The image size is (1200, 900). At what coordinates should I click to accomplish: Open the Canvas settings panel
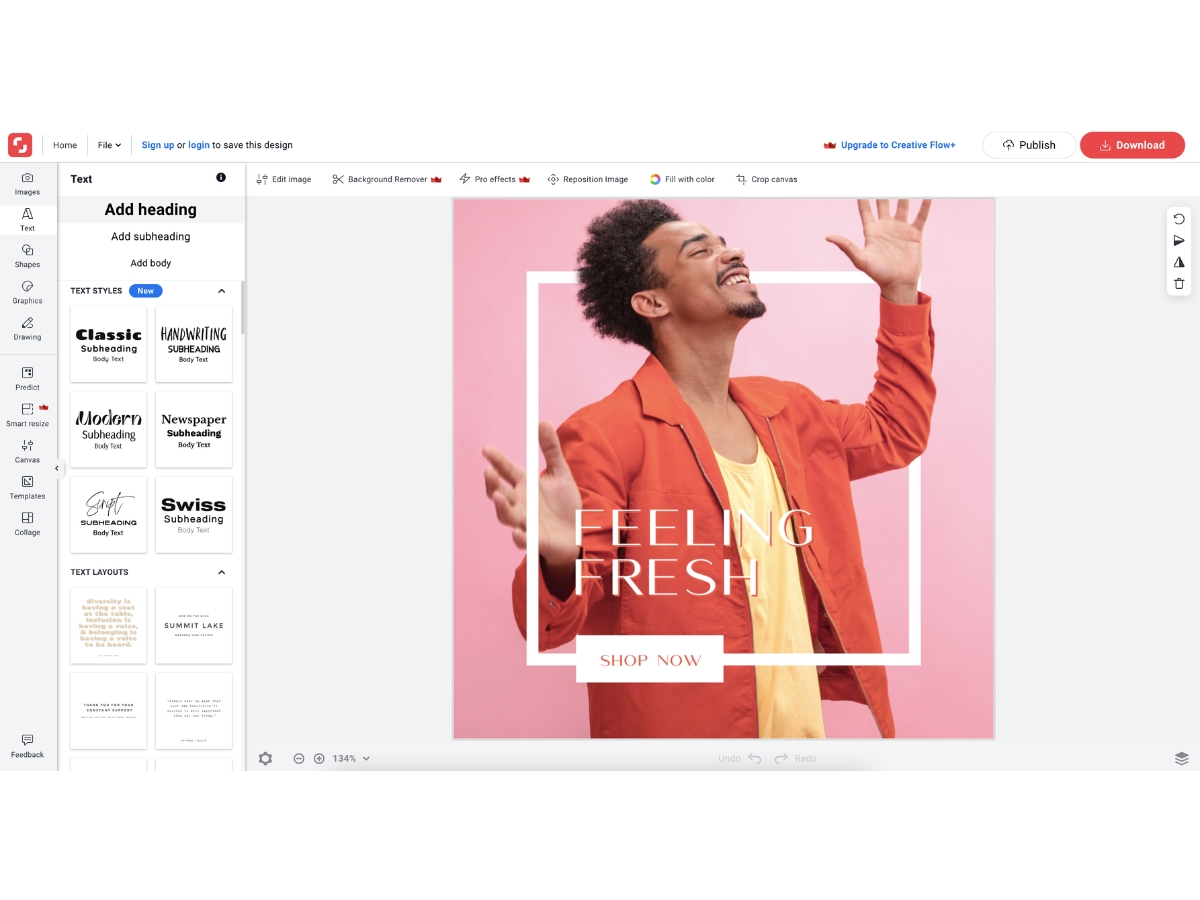pyautogui.click(x=27, y=451)
